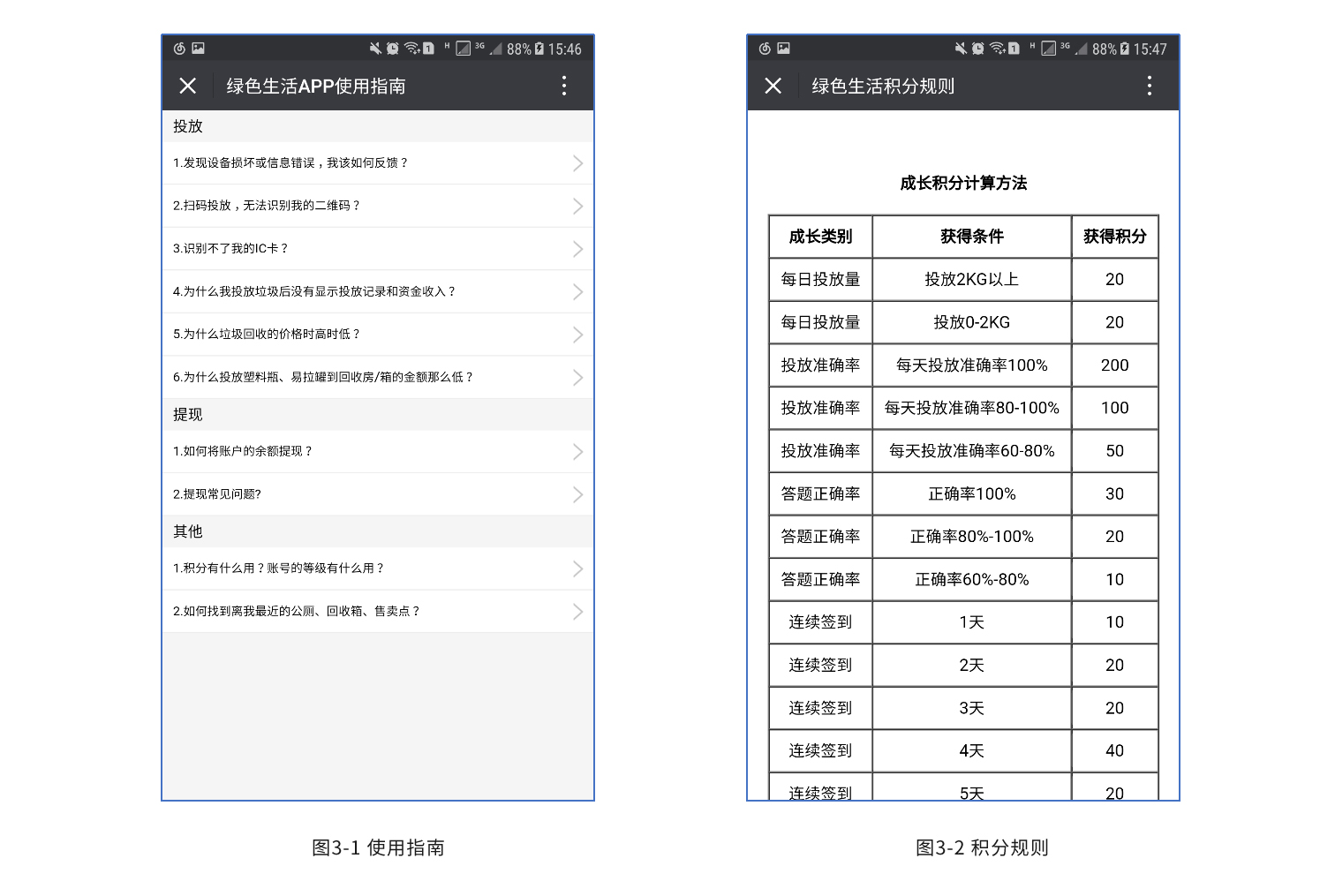Select the 获得积分 column header
This screenshot has height=896, width=1335.
(1115, 237)
